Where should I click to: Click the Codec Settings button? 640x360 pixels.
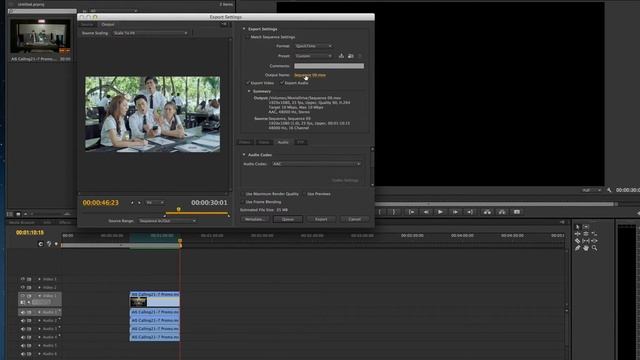click(345, 180)
